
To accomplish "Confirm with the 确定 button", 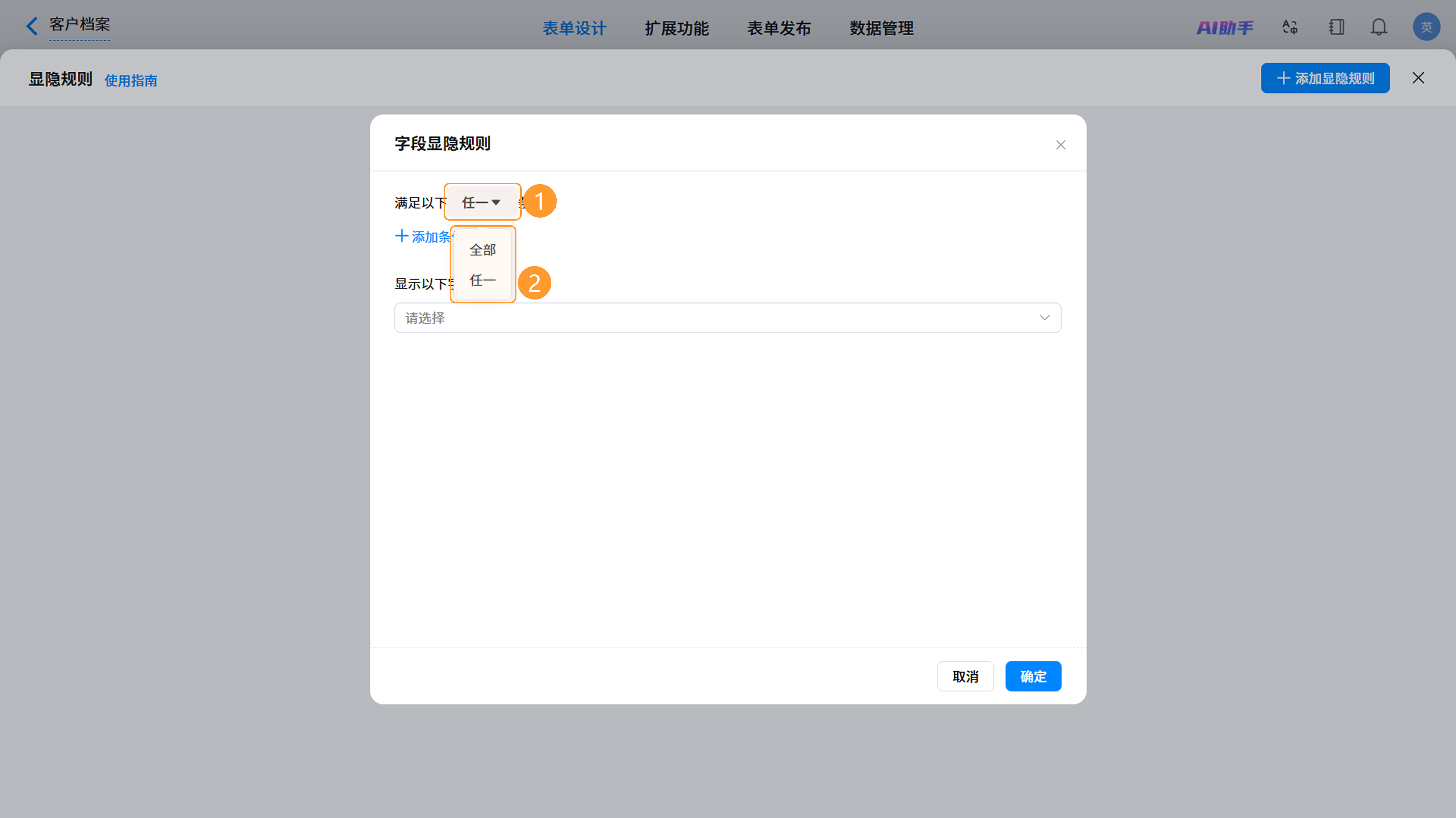I will click(x=1032, y=676).
